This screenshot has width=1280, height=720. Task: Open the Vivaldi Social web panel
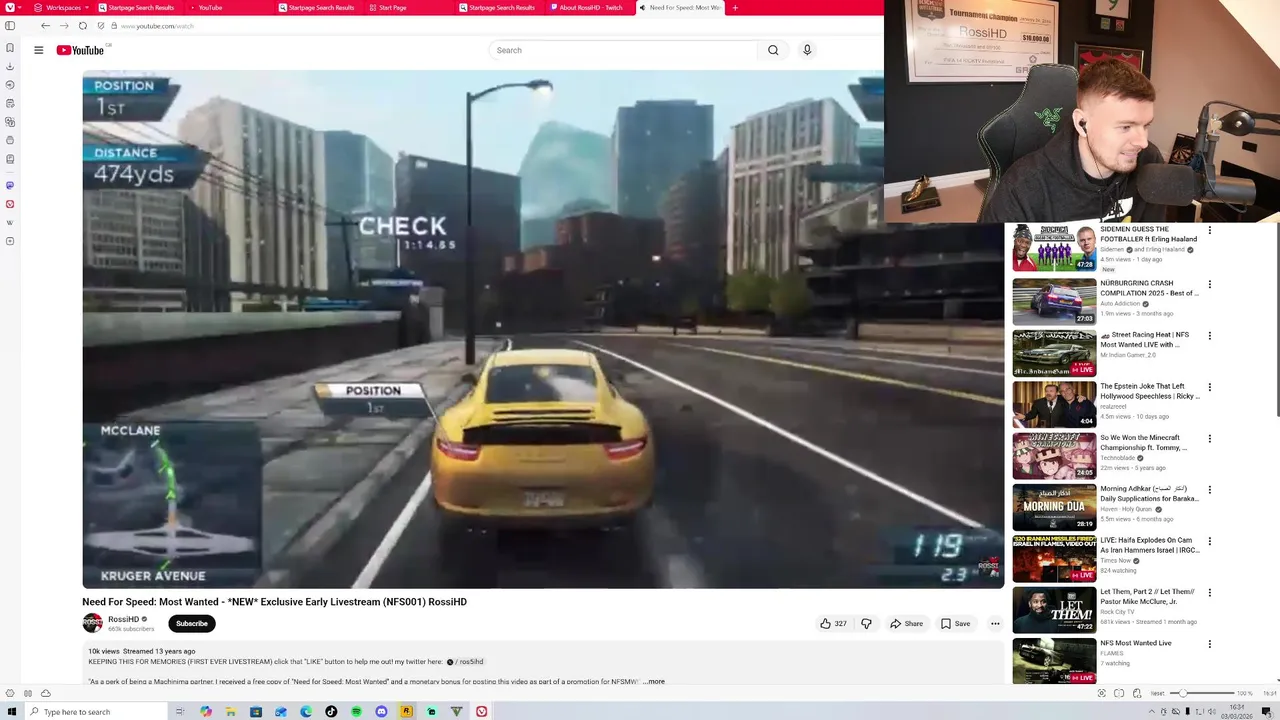(10, 204)
